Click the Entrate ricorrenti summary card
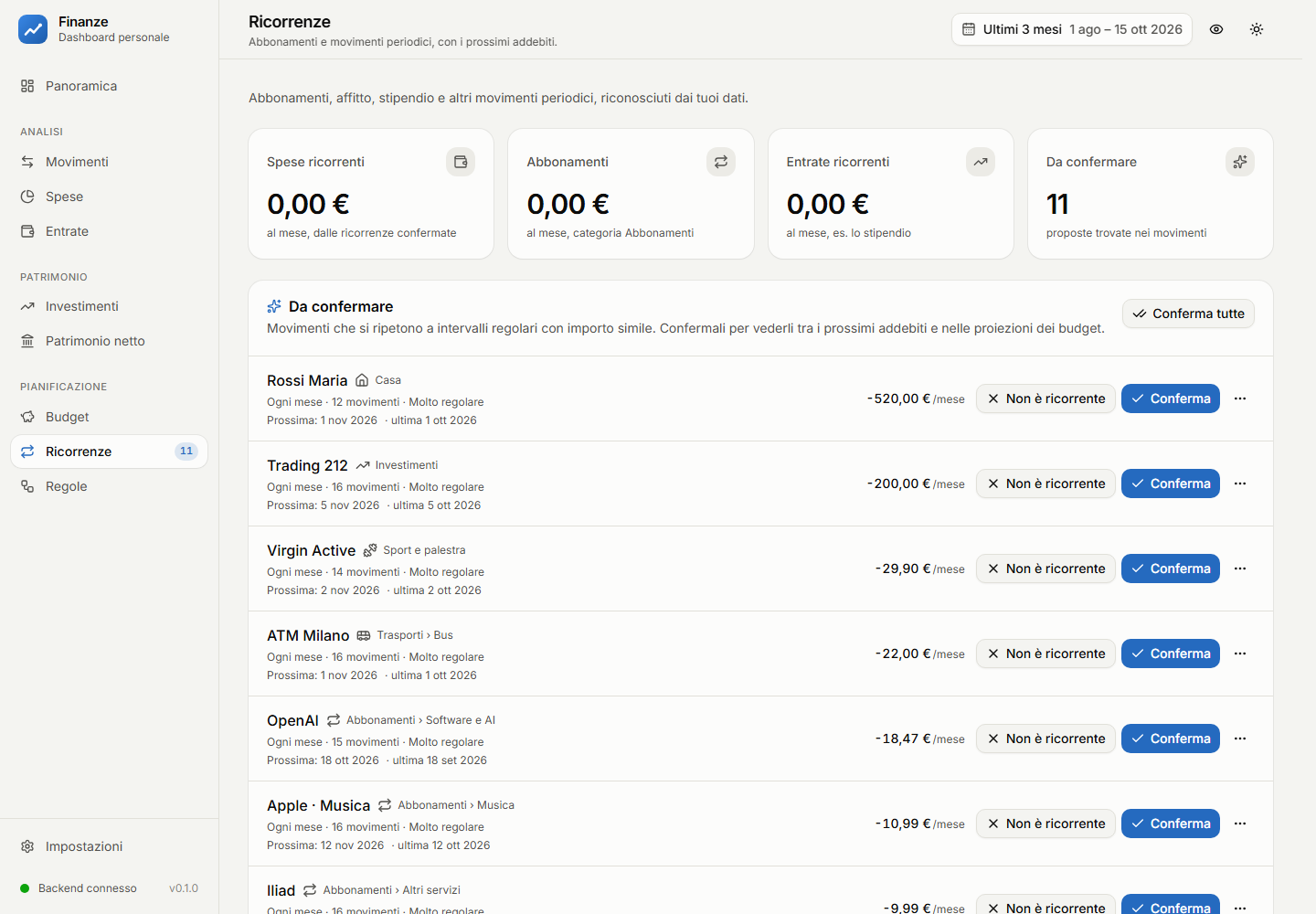This screenshot has width=1316, height=914. [x=891, y=194]
